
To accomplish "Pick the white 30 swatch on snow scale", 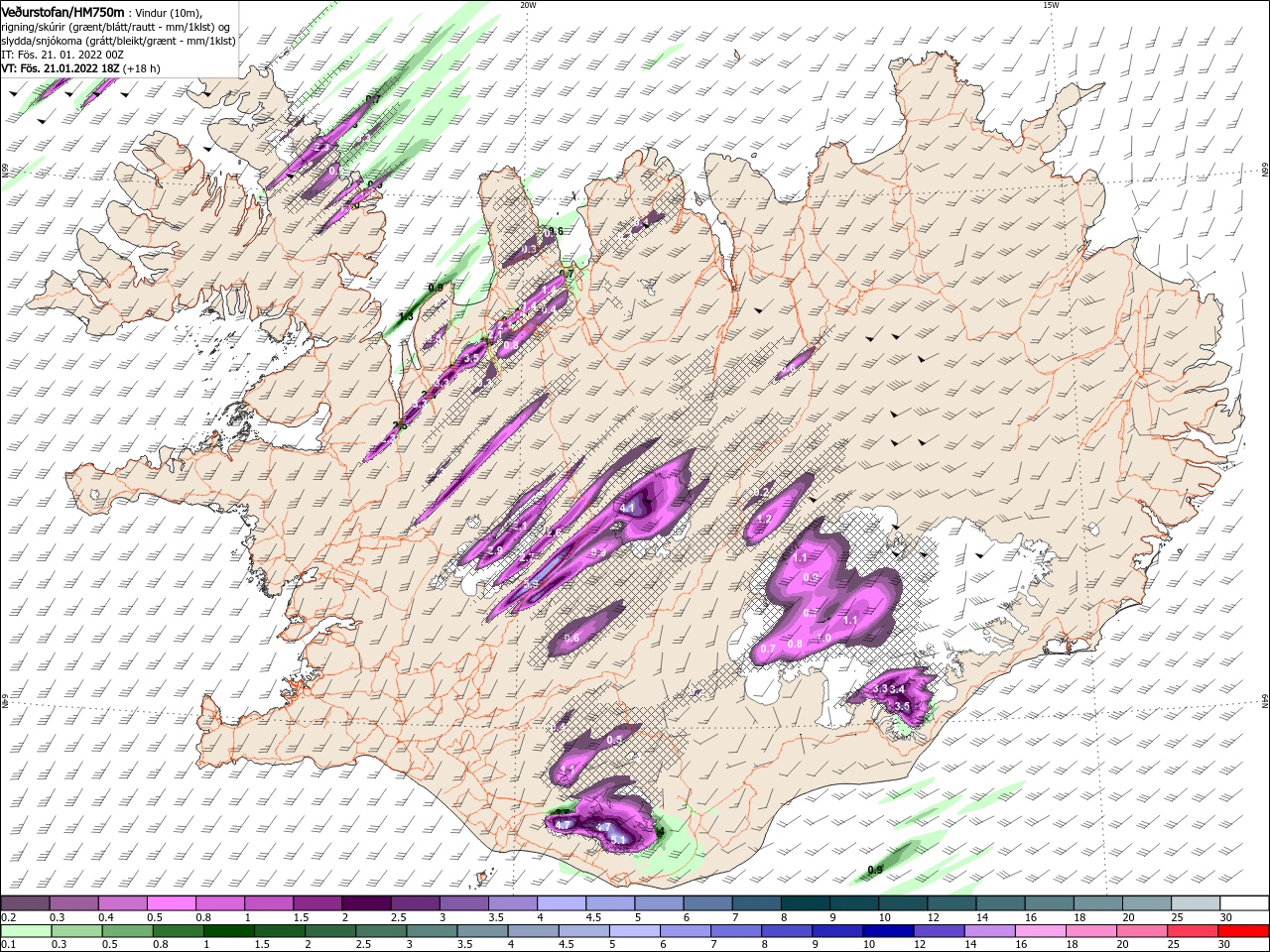I will (x=1244, y=903).
